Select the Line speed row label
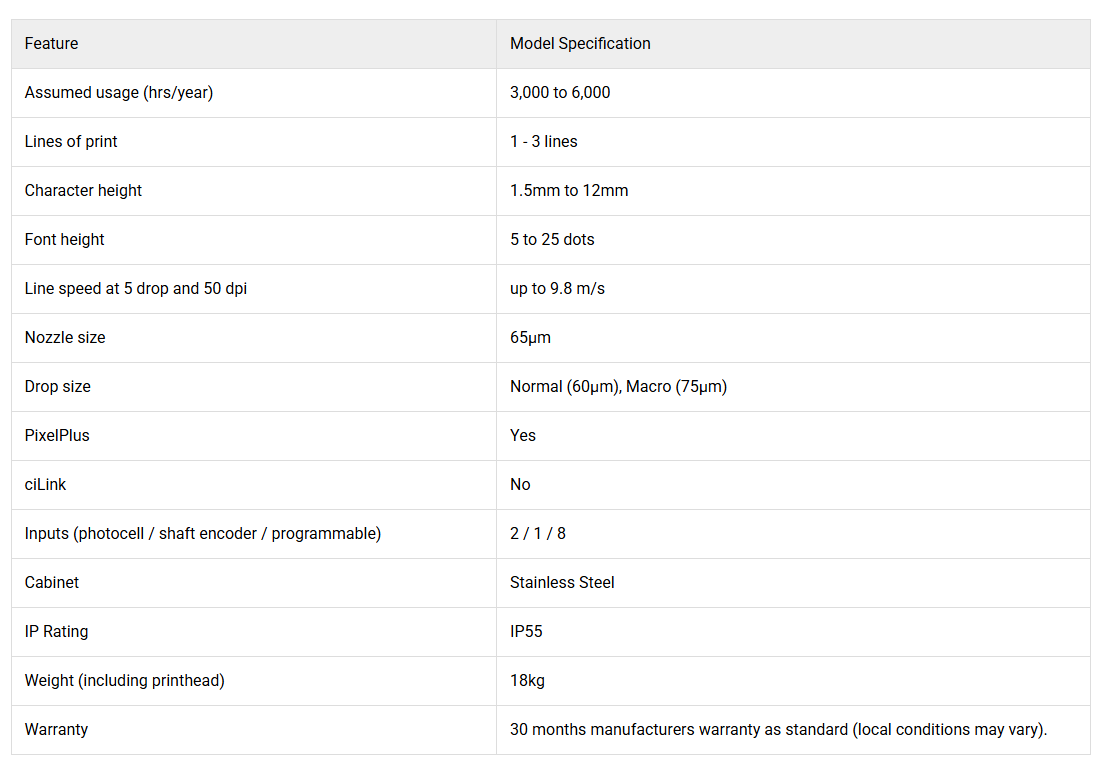The width and height of the screenshot is (1102, 775). 135,289
